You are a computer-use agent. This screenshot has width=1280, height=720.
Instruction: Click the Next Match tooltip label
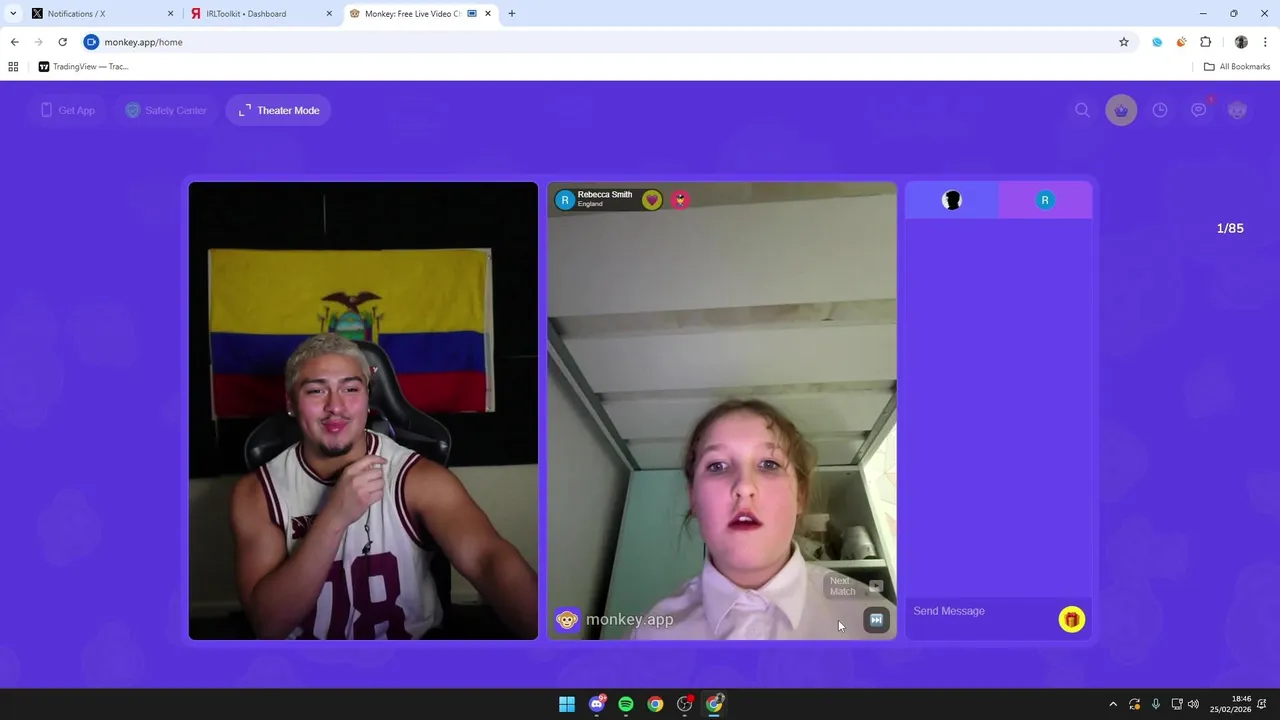(842, 586)
